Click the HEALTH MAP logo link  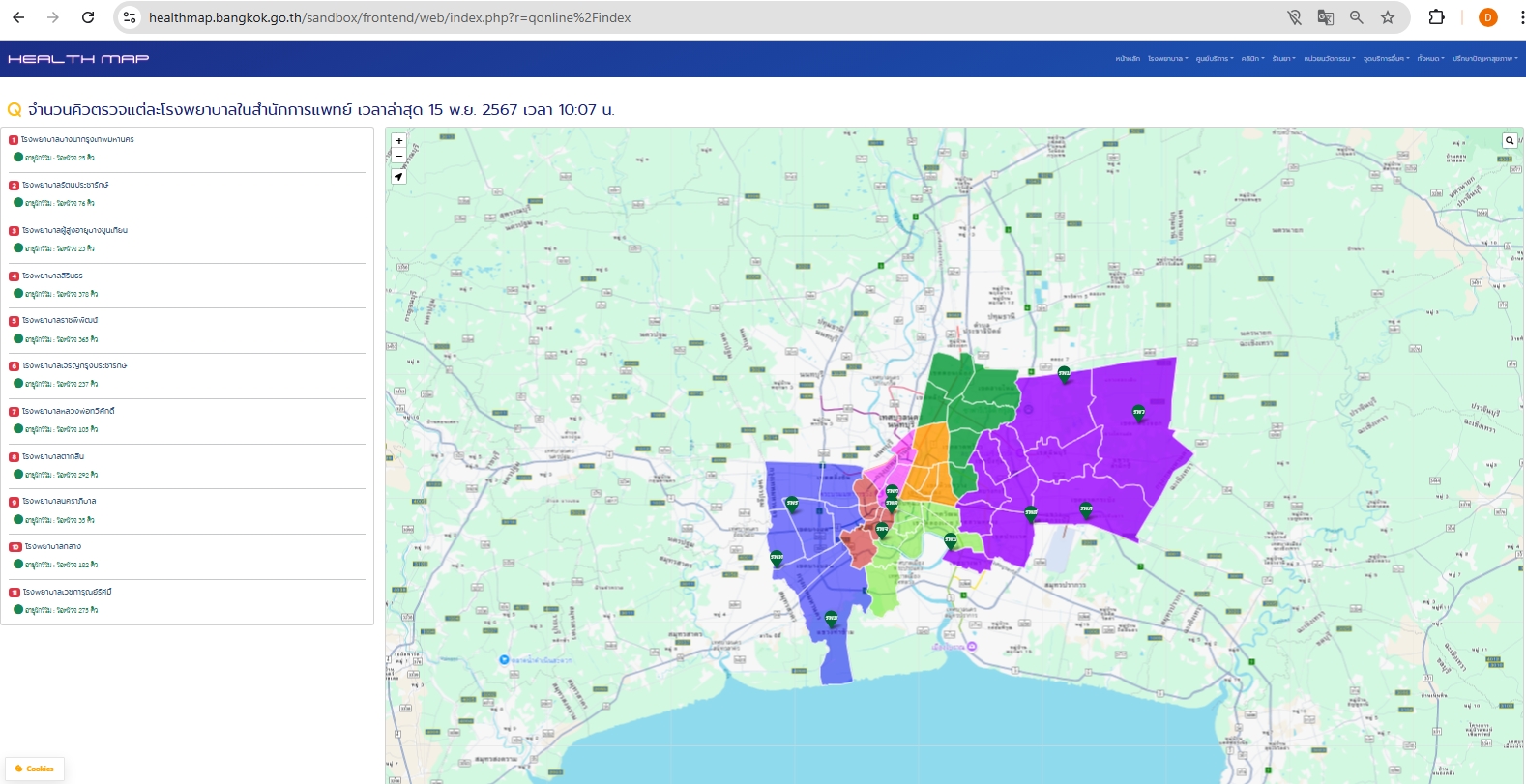tap(78, 59)
